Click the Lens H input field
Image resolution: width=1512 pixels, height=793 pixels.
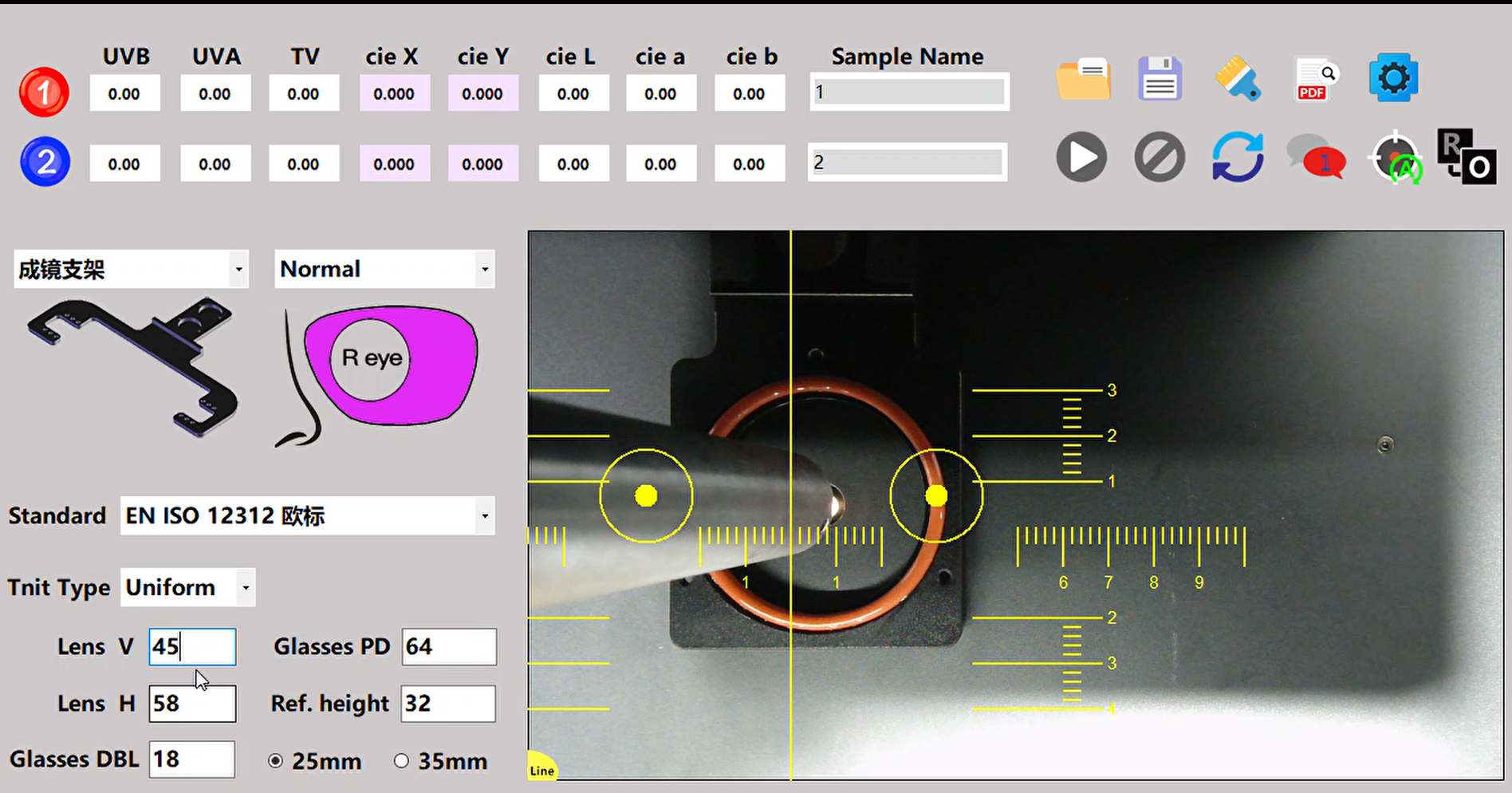click(x=192, y=703)
